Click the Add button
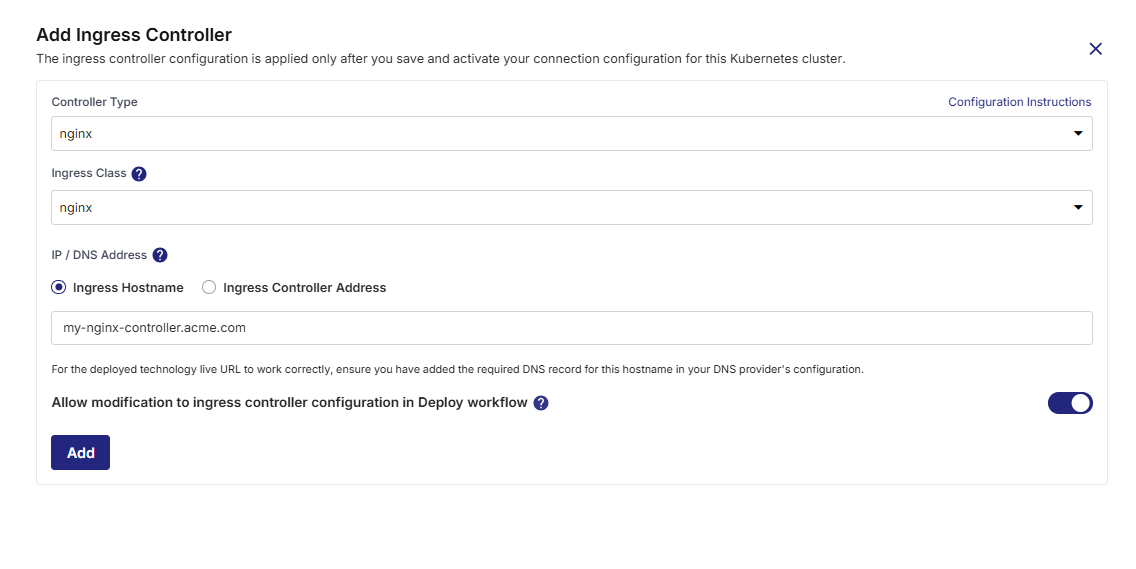 pyautogui.click(x=80, y=452)
